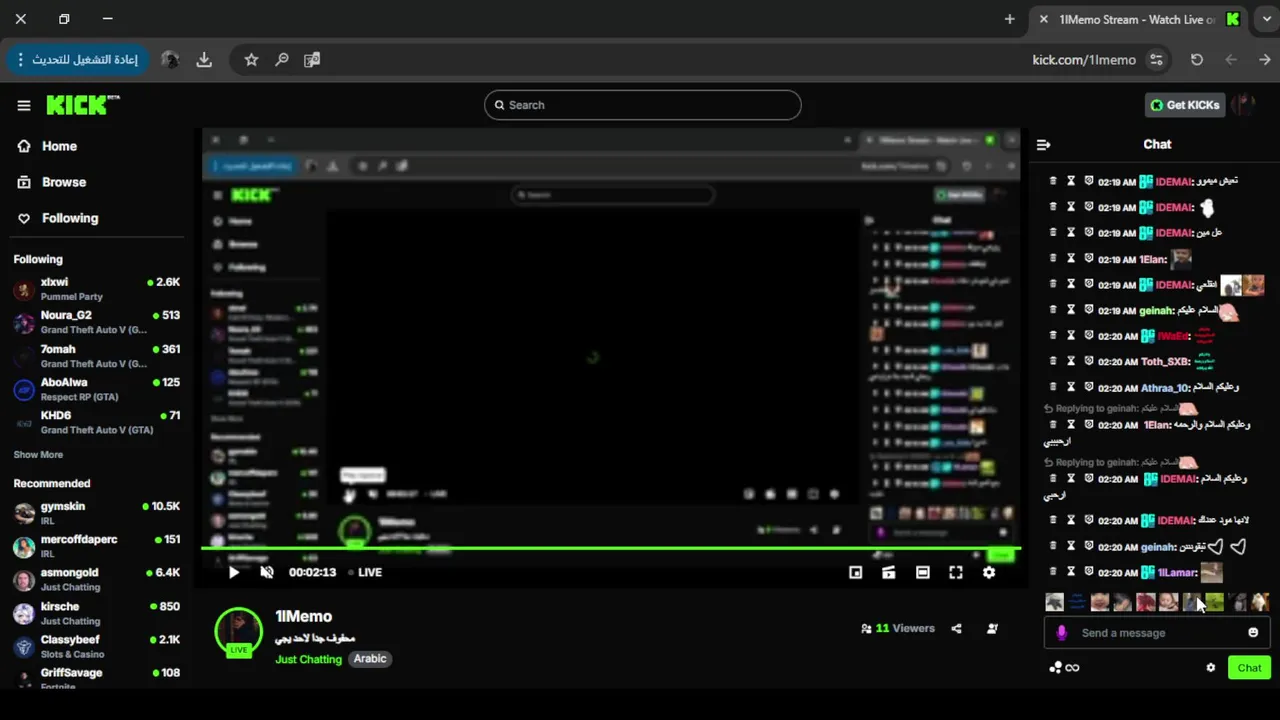
Task: Collapse the chat panel
Action: click(x=1043, y=144)
